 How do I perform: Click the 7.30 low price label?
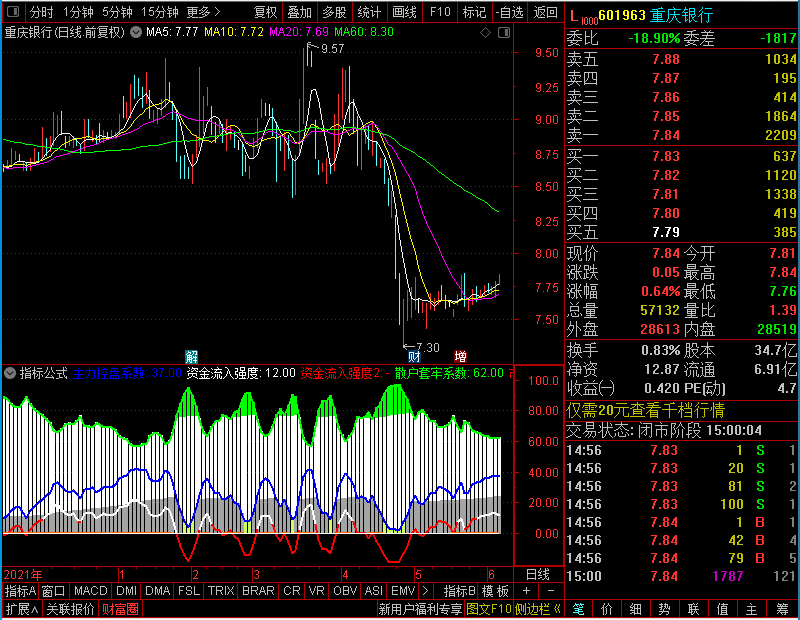pos(428,348)
